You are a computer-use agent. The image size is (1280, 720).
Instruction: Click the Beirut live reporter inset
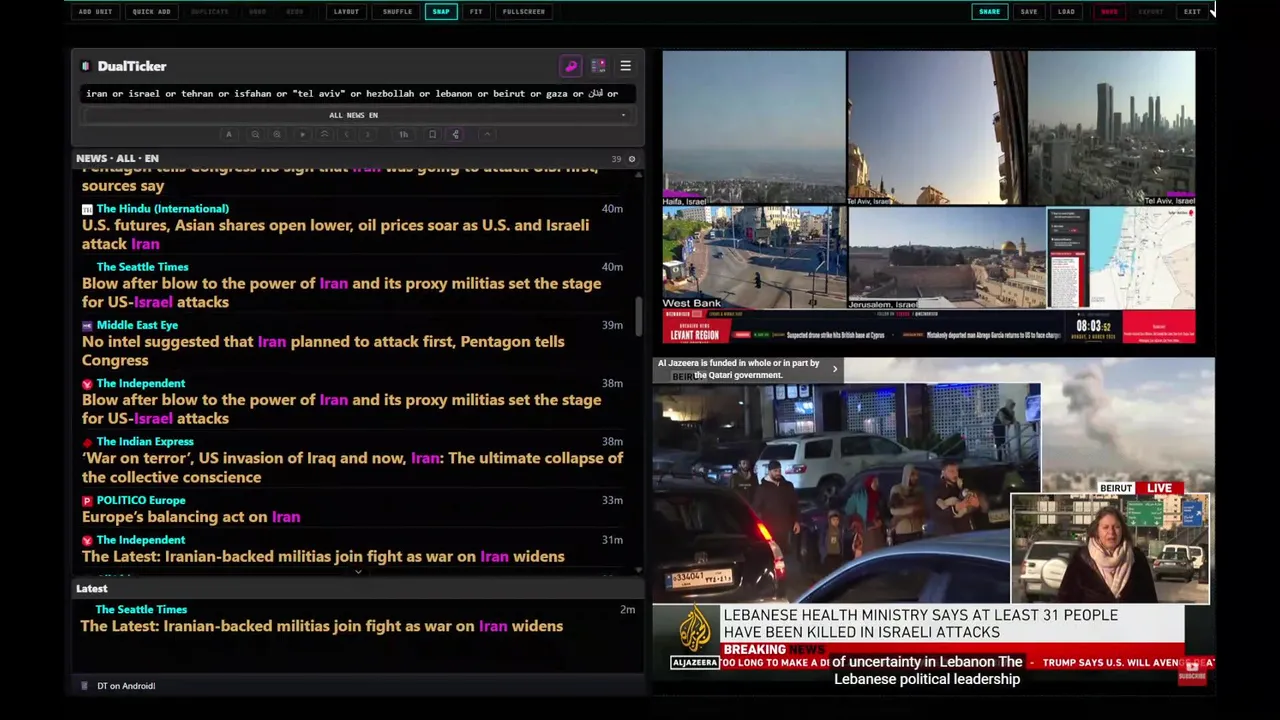pos(1110,548)
